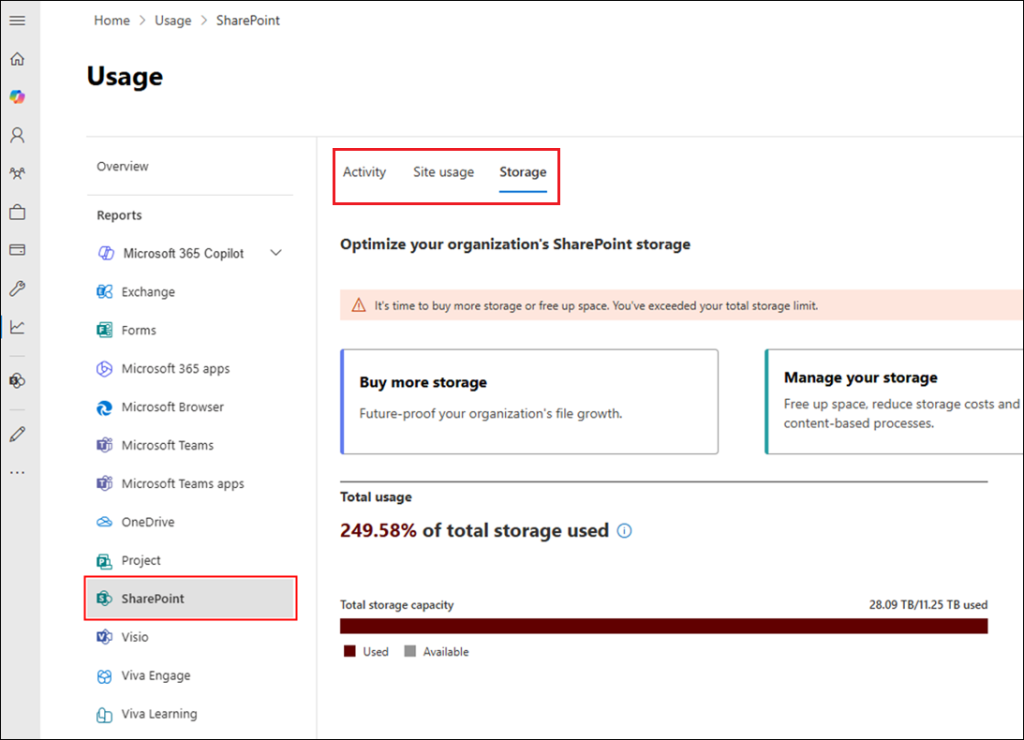Click the Viva Engage report icon

pos(105,676)
